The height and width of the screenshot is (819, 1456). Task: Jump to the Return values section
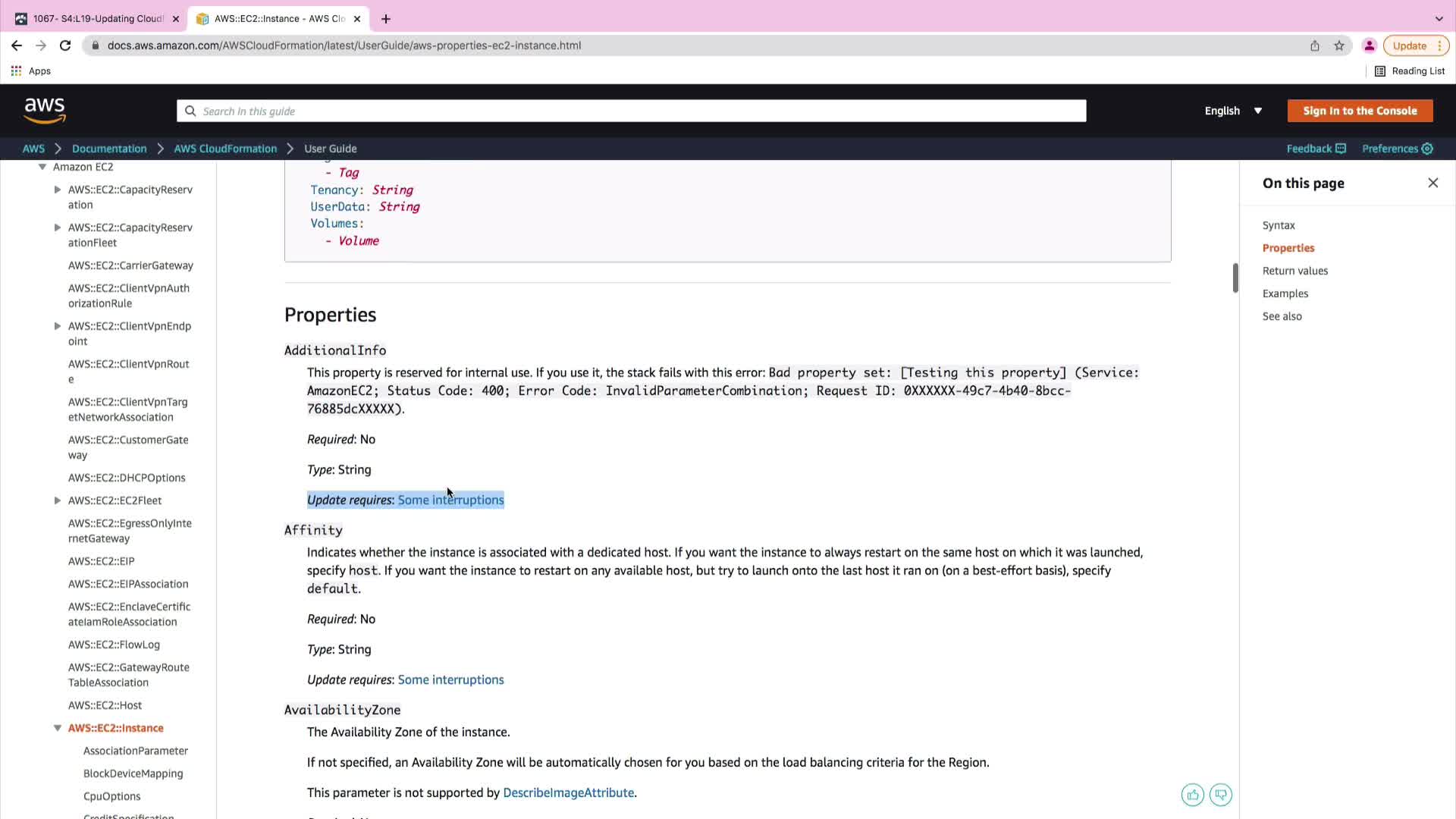coord(1294,271)
